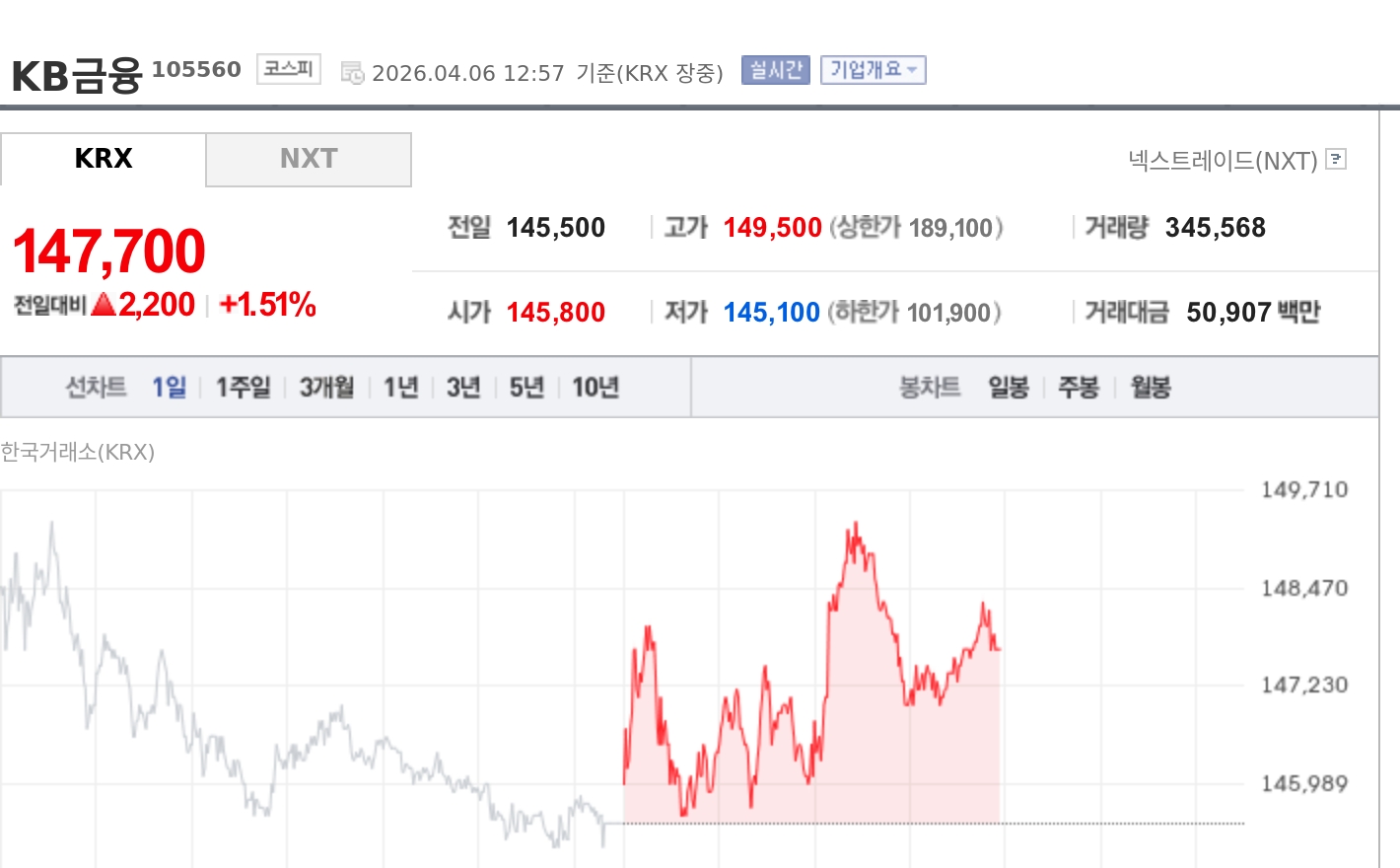This screenshot has width=1400, height=868.
Task: Select the 3년 chart period
Action: click(x=462, y=387)
